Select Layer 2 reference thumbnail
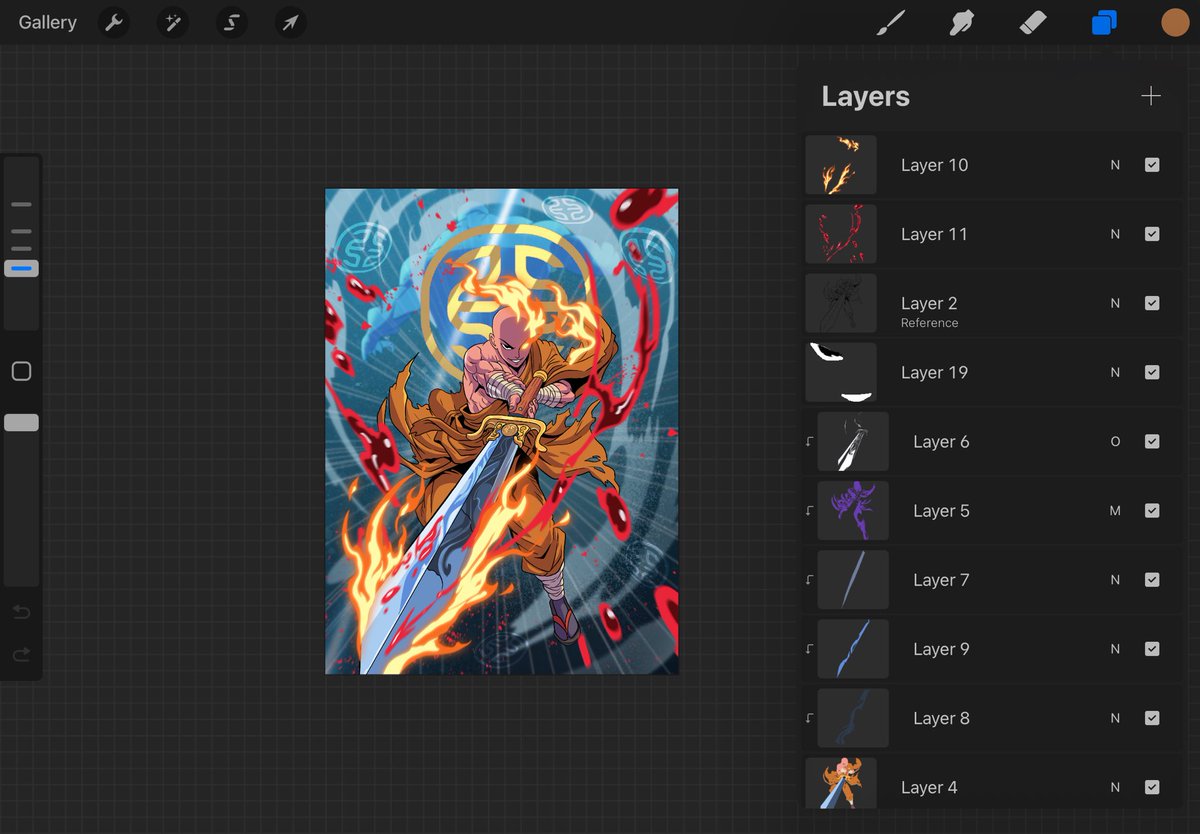Viewport: 1200px width, 834px height. click(x=841, y=303)
